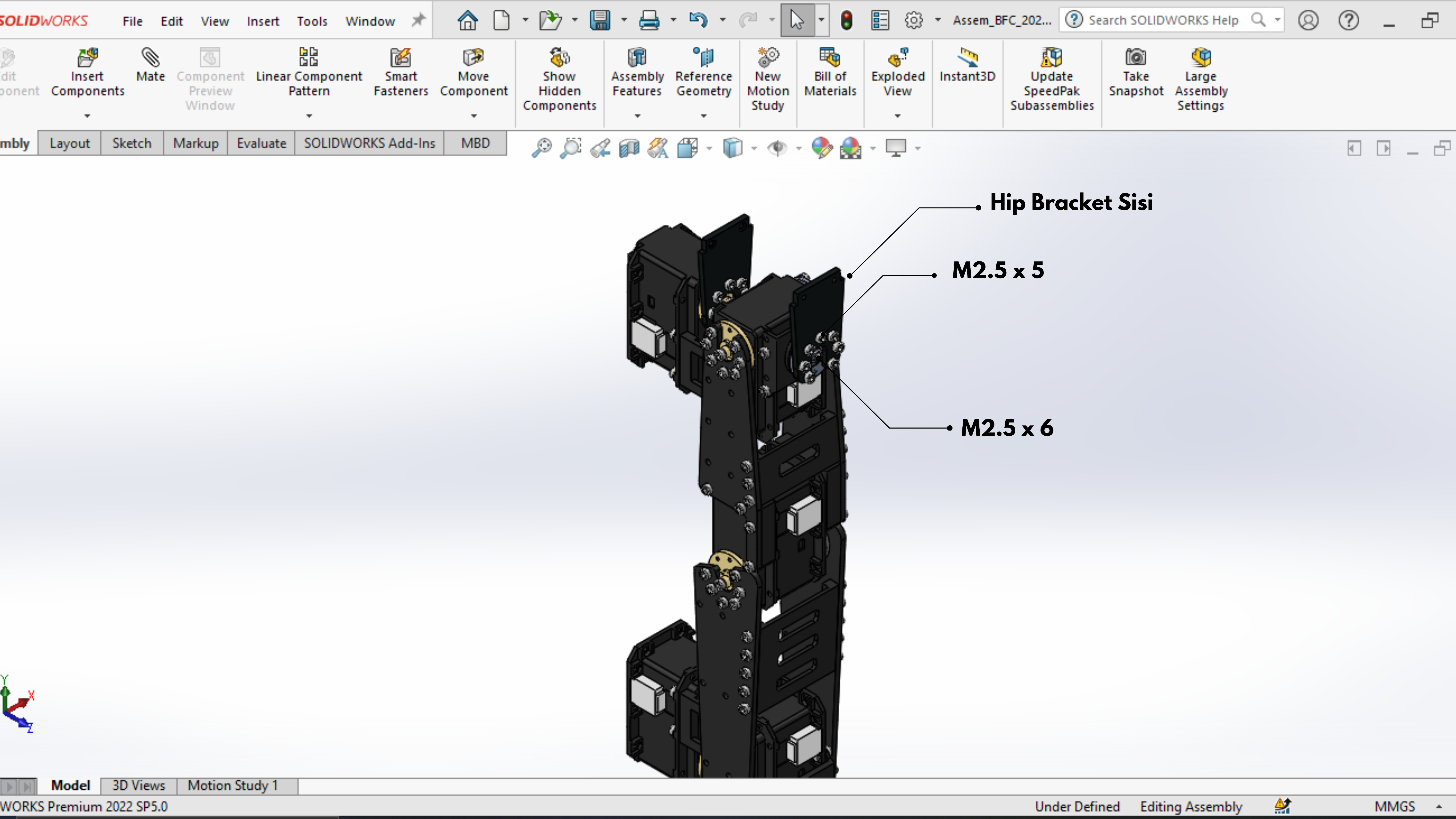Open the 3D Views tab
The image size is (1456, 819).
[x=139, y=786]
